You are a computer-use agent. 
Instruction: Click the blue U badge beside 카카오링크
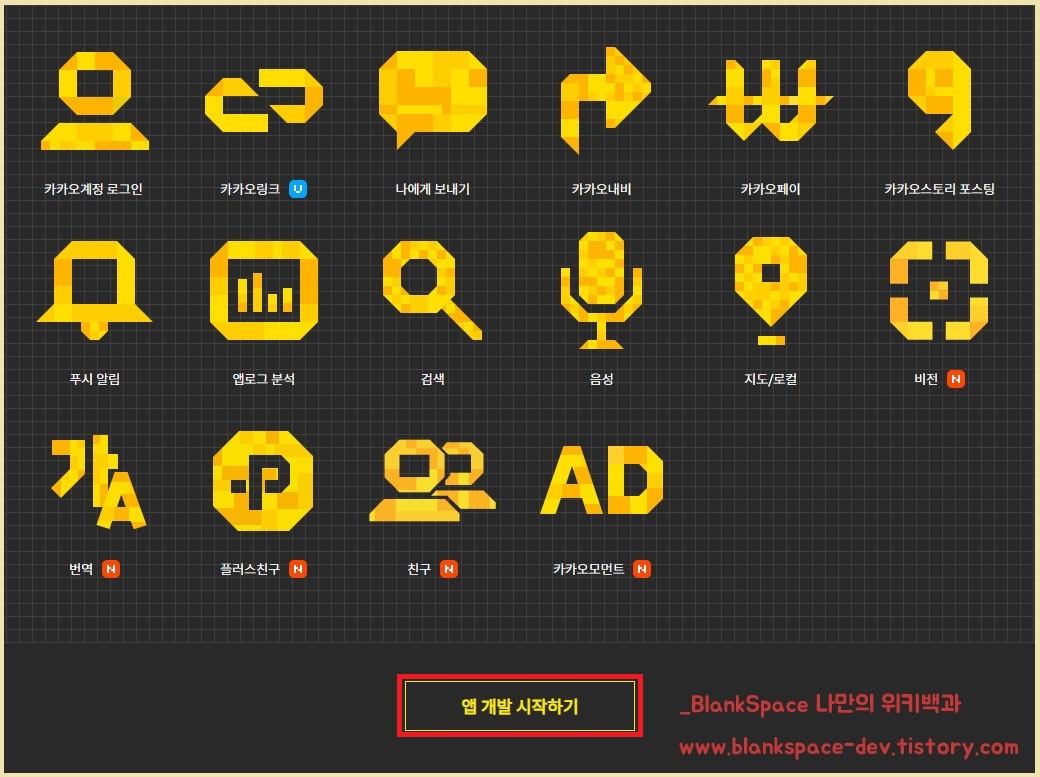(298, 189)
